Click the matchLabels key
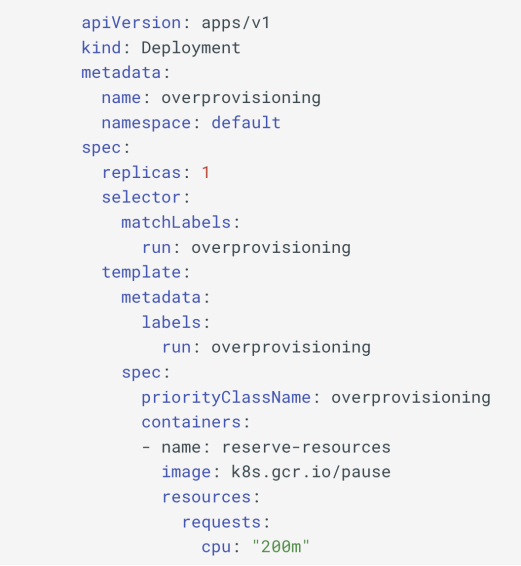521x566 pixels. click(176, 223)
